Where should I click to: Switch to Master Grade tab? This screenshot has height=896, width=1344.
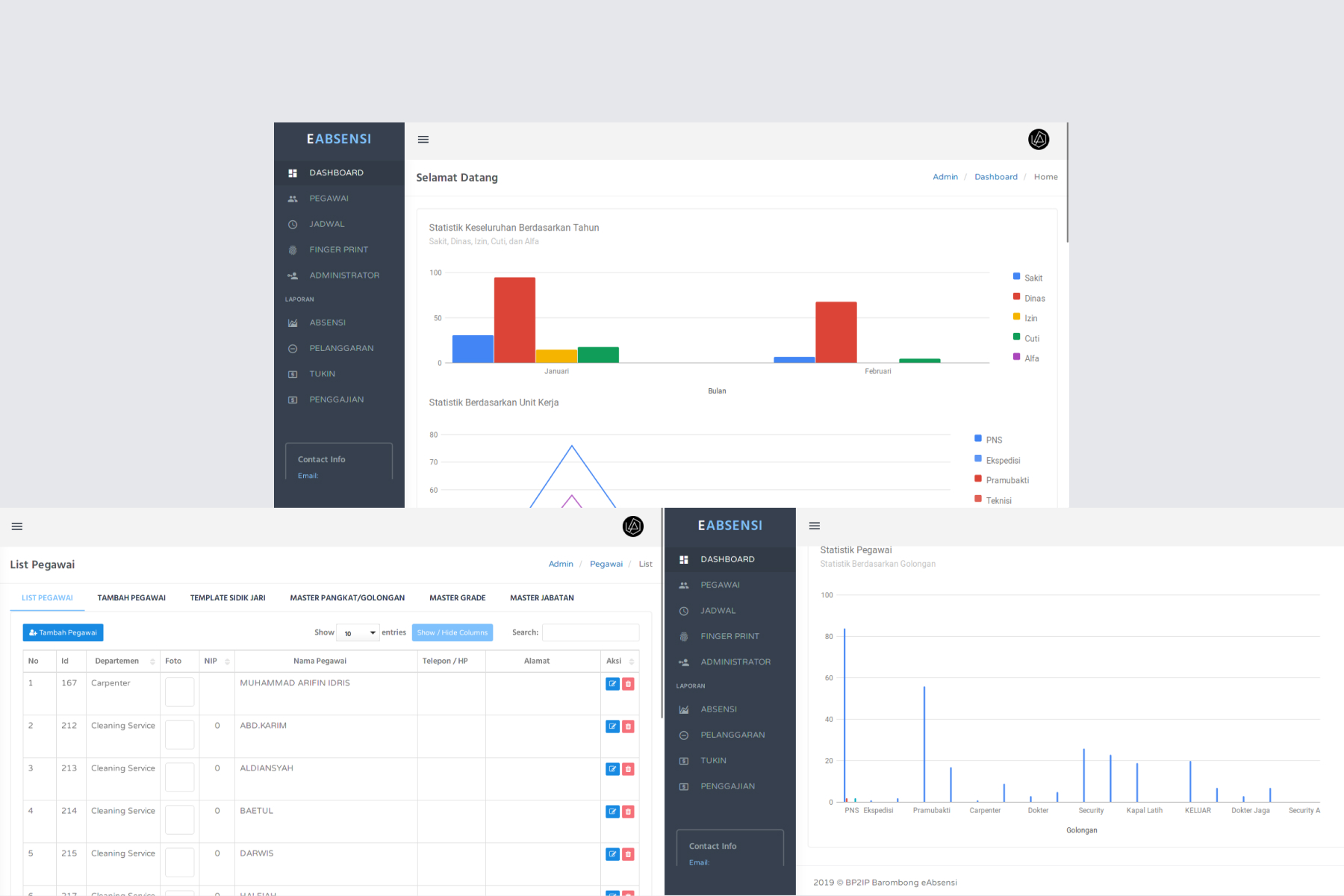458,598
